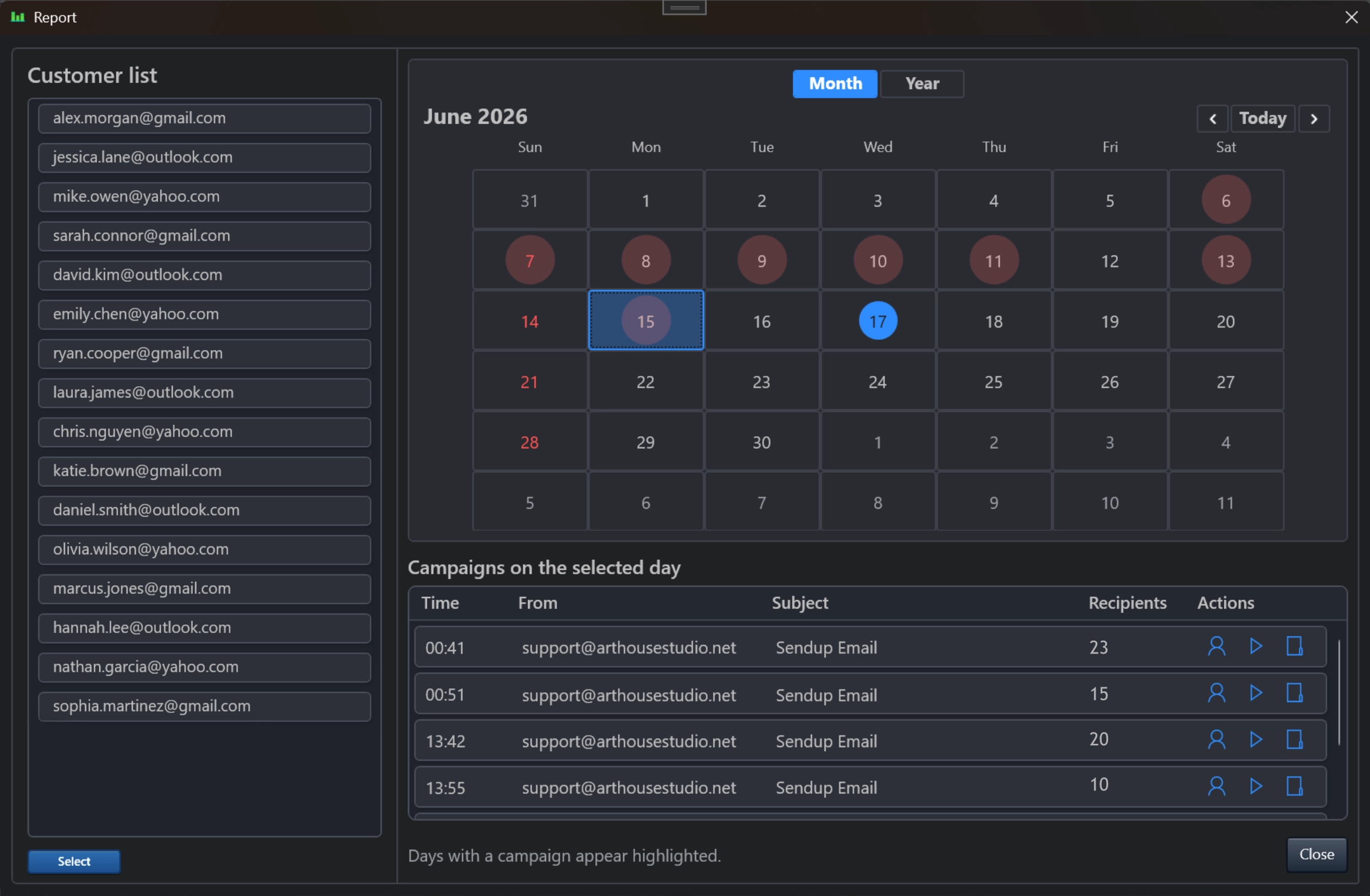Open document icon for 00:51 campaign
Screen dimensions: 1370x896
[1295, 693]
